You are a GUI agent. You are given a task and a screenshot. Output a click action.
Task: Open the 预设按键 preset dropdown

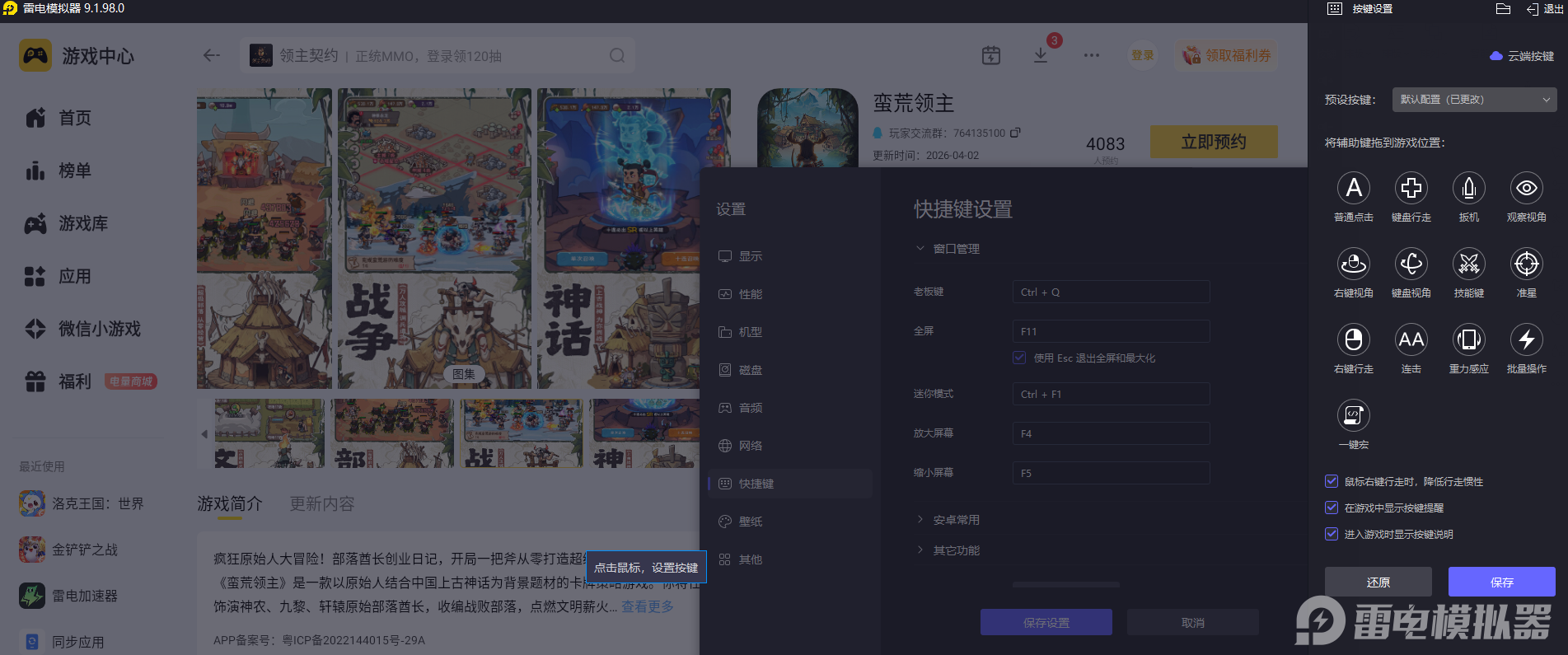(x=1474, y=100)
